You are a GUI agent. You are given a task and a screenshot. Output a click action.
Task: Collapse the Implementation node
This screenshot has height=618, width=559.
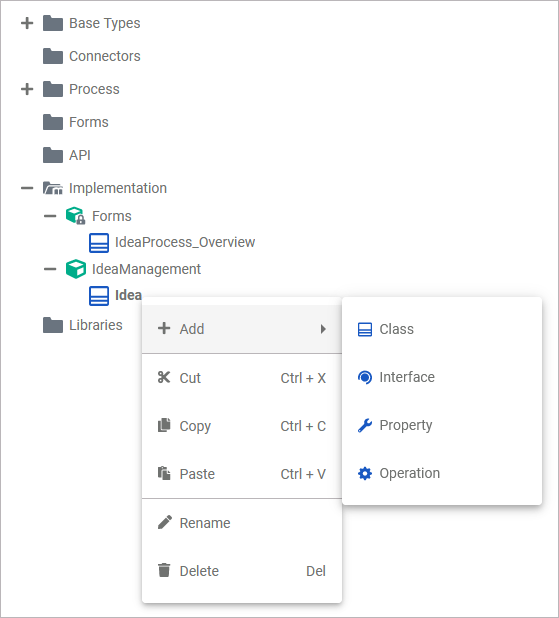coord(27,188)
